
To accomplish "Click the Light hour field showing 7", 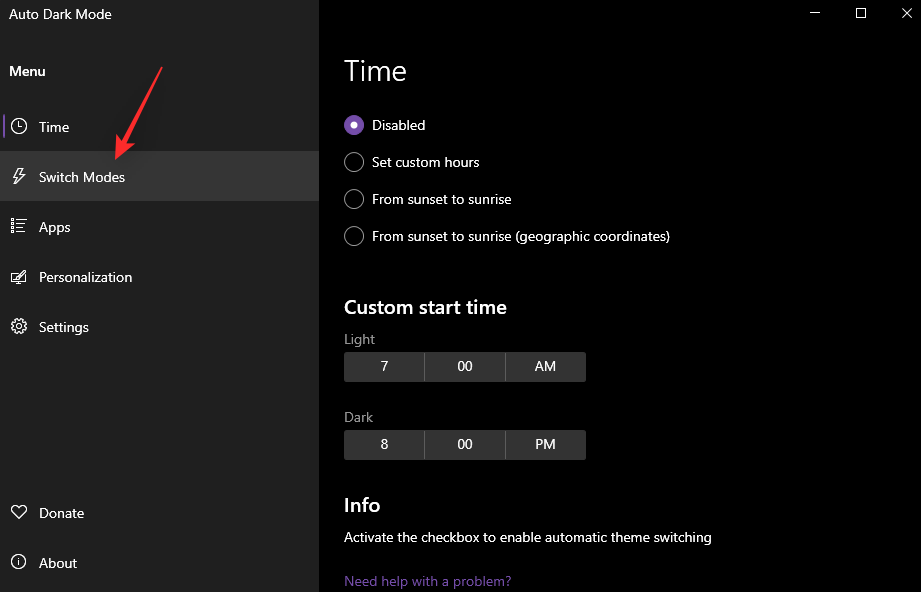I will 383,366.
